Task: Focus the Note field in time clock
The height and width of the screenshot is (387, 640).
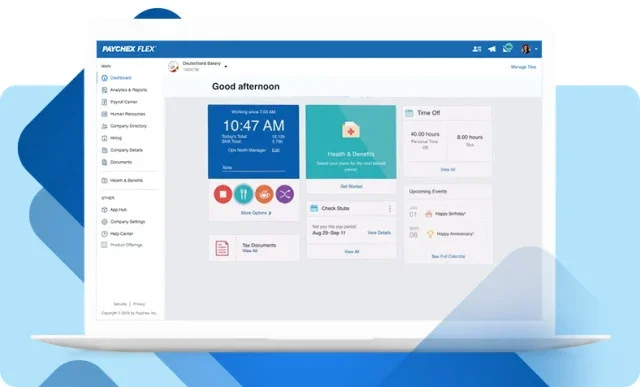Action: click(253, 168)
